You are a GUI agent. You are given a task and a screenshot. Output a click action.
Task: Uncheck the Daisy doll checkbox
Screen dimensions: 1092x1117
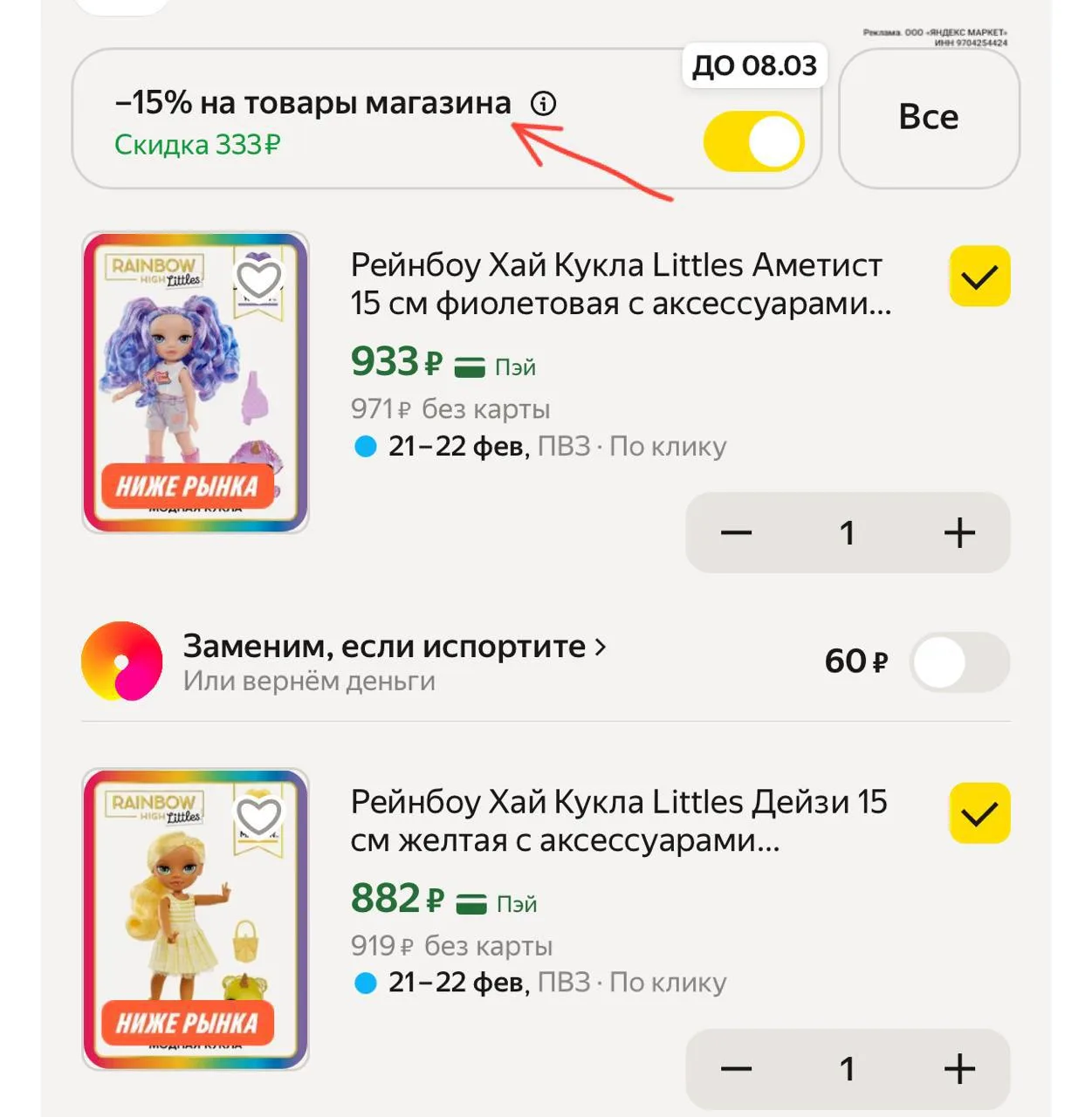pos(979,814)
